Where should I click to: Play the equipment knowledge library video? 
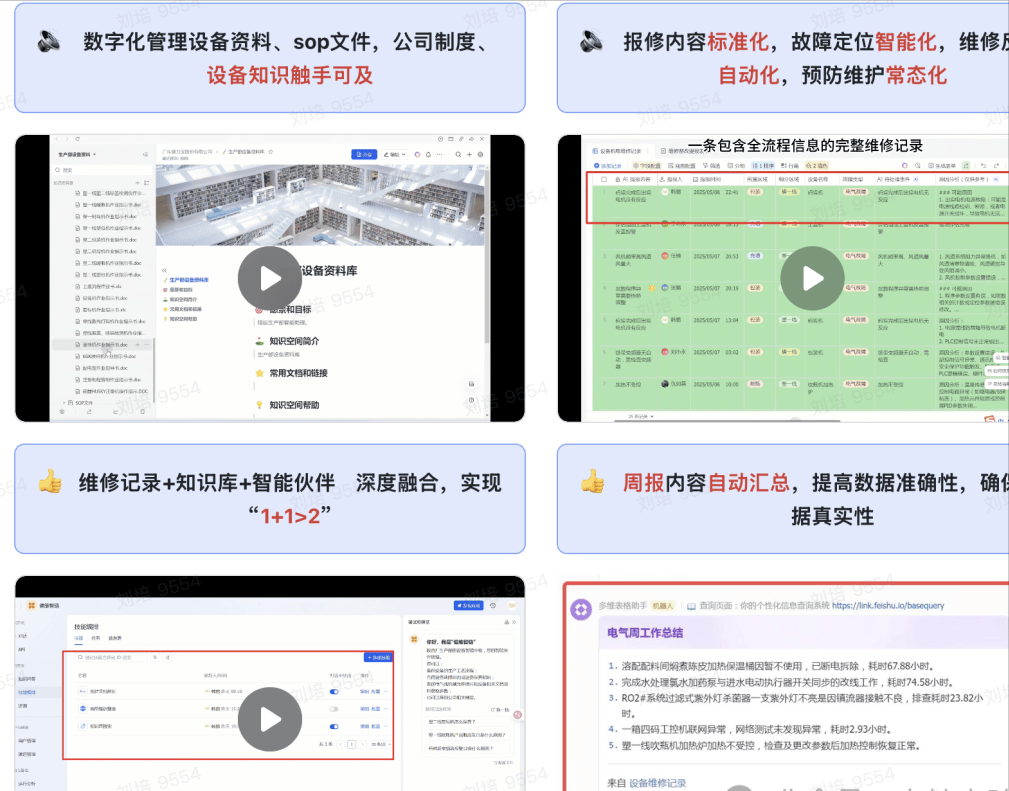pyautogui.click(x=269, y=278)
